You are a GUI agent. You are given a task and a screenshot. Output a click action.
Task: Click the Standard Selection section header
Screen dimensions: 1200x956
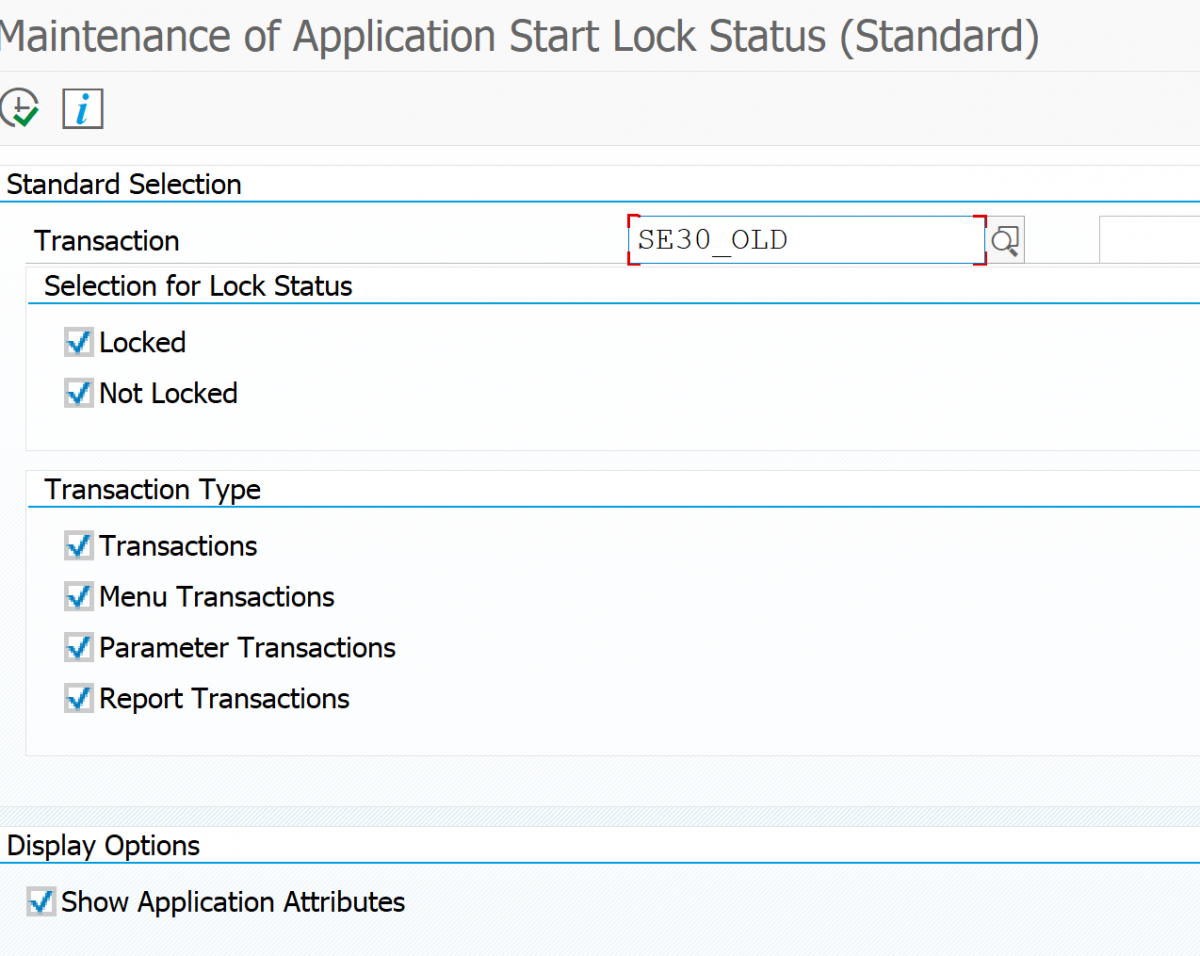point(124,184)
